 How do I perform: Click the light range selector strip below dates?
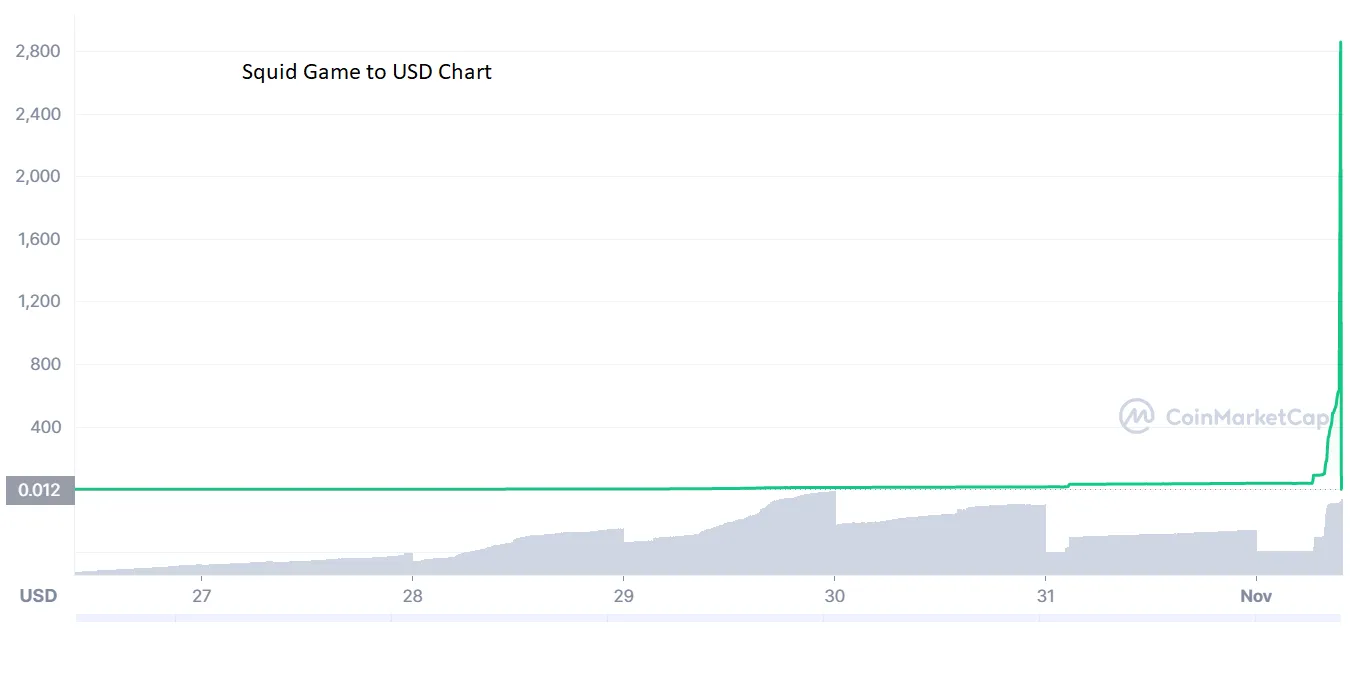click(700, 619)
